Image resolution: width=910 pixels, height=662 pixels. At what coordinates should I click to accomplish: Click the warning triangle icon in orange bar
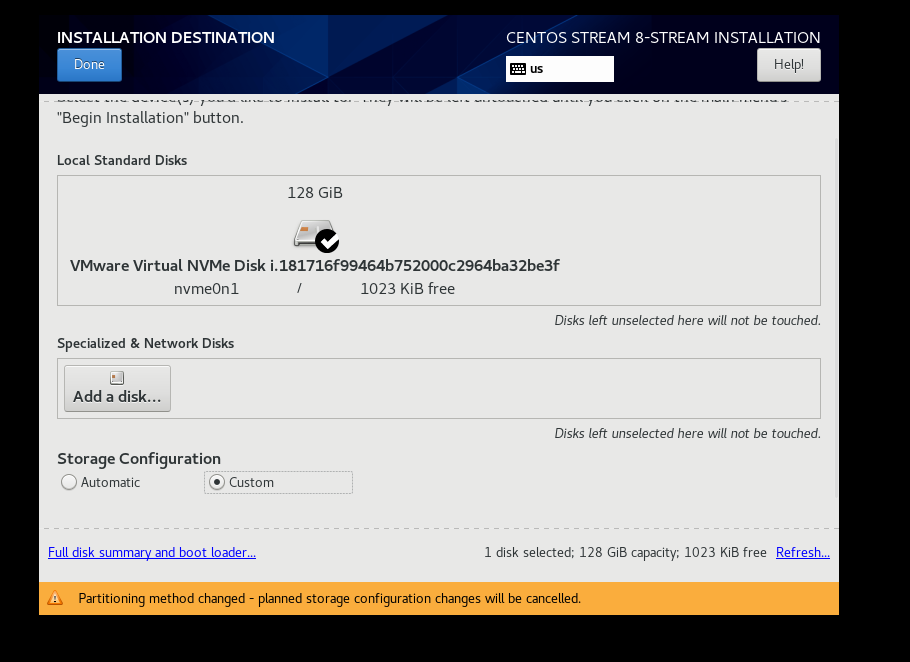coord(55,598)
